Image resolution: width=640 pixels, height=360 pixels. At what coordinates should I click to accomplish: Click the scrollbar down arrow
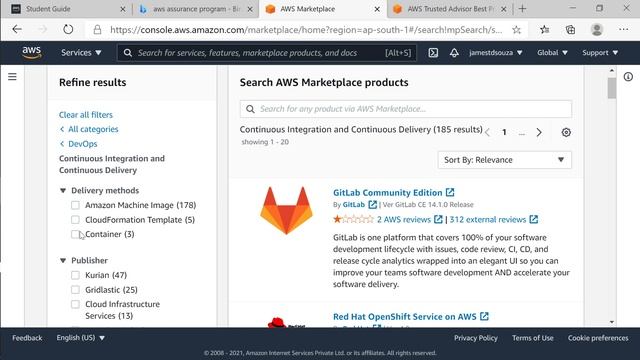pyautogui.click(x=611, y=322)
